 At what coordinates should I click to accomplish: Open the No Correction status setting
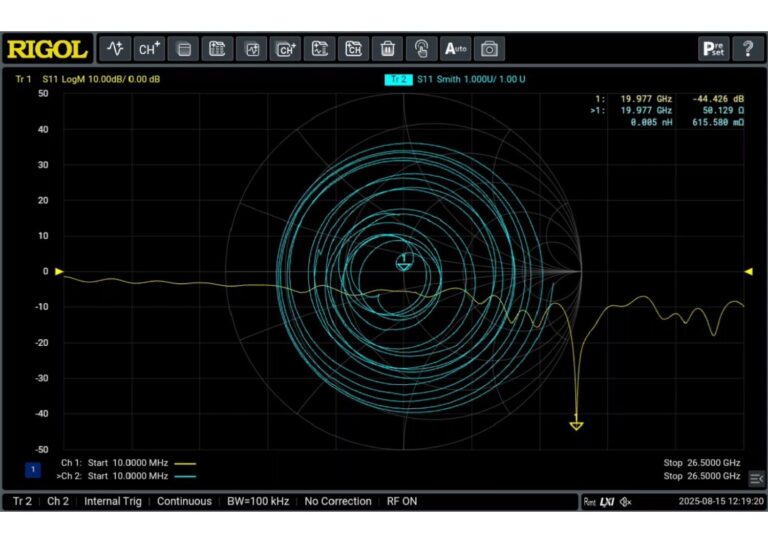point(338,501)
